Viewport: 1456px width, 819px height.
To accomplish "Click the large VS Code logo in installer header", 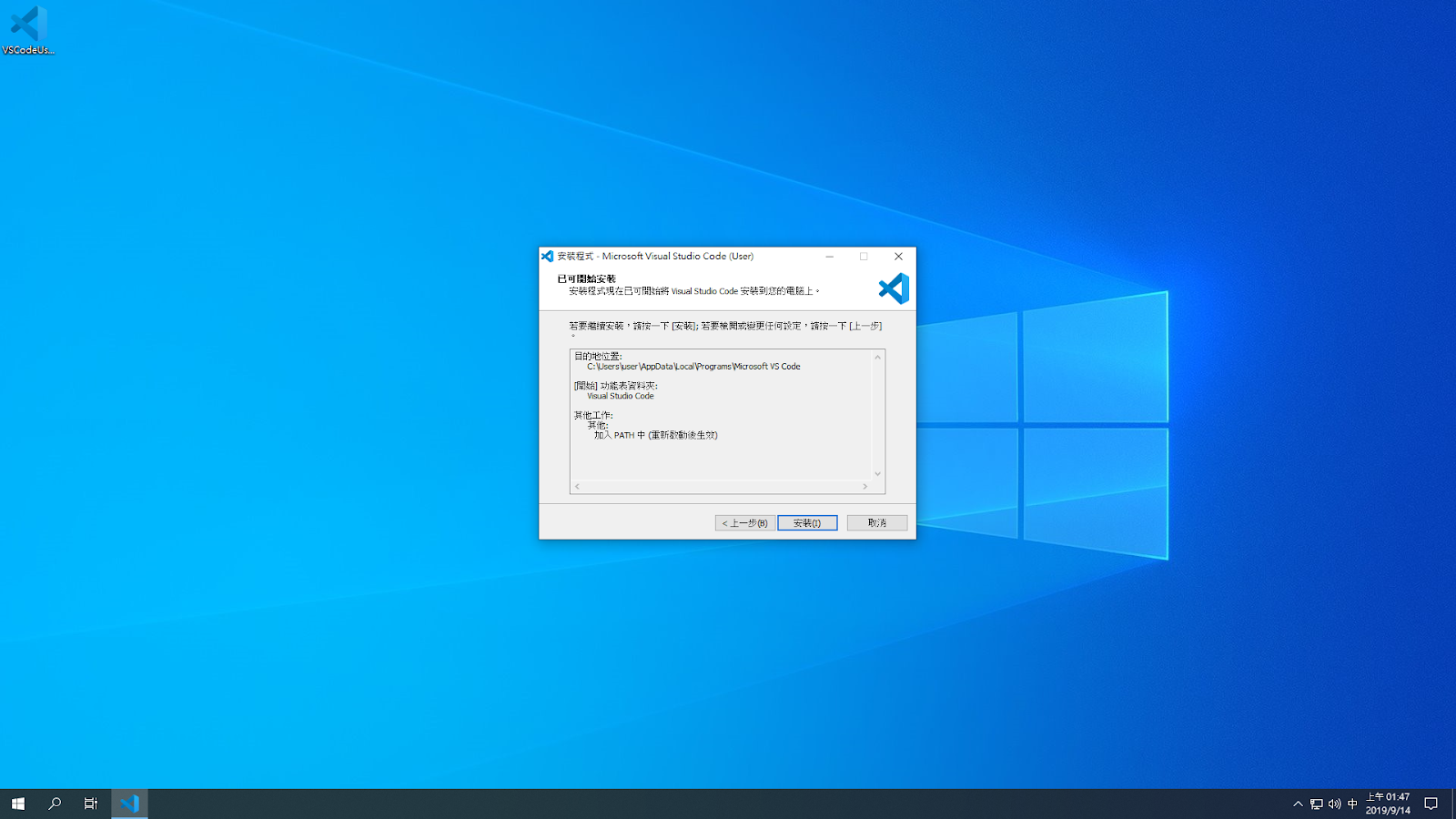I will pos(894,288).
